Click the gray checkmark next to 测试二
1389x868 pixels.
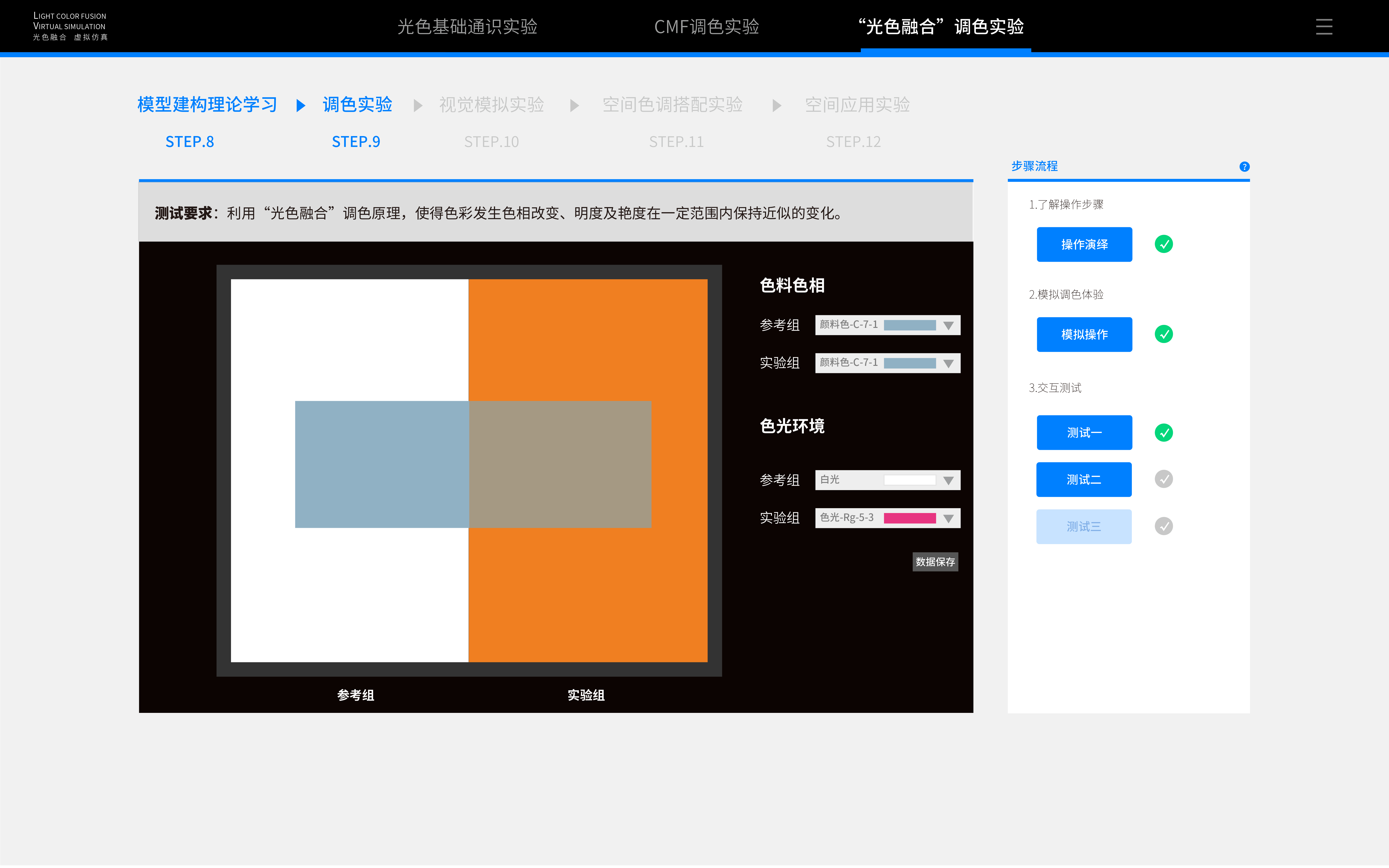coord(1164,479)
